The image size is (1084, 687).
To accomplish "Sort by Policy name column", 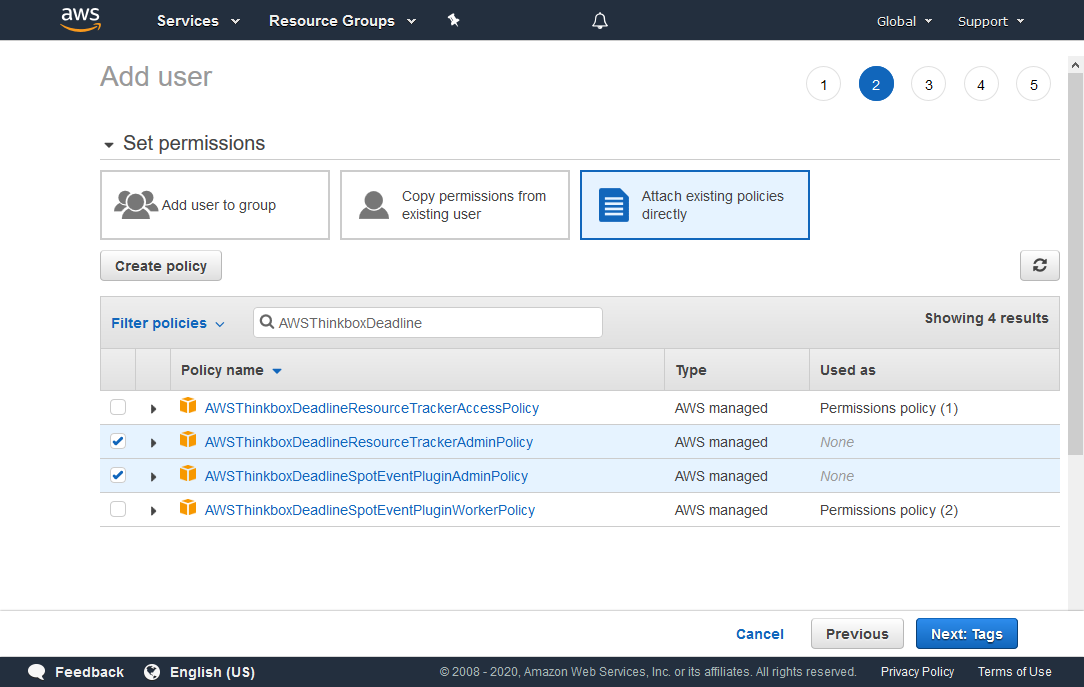I will tap(231, 370).
